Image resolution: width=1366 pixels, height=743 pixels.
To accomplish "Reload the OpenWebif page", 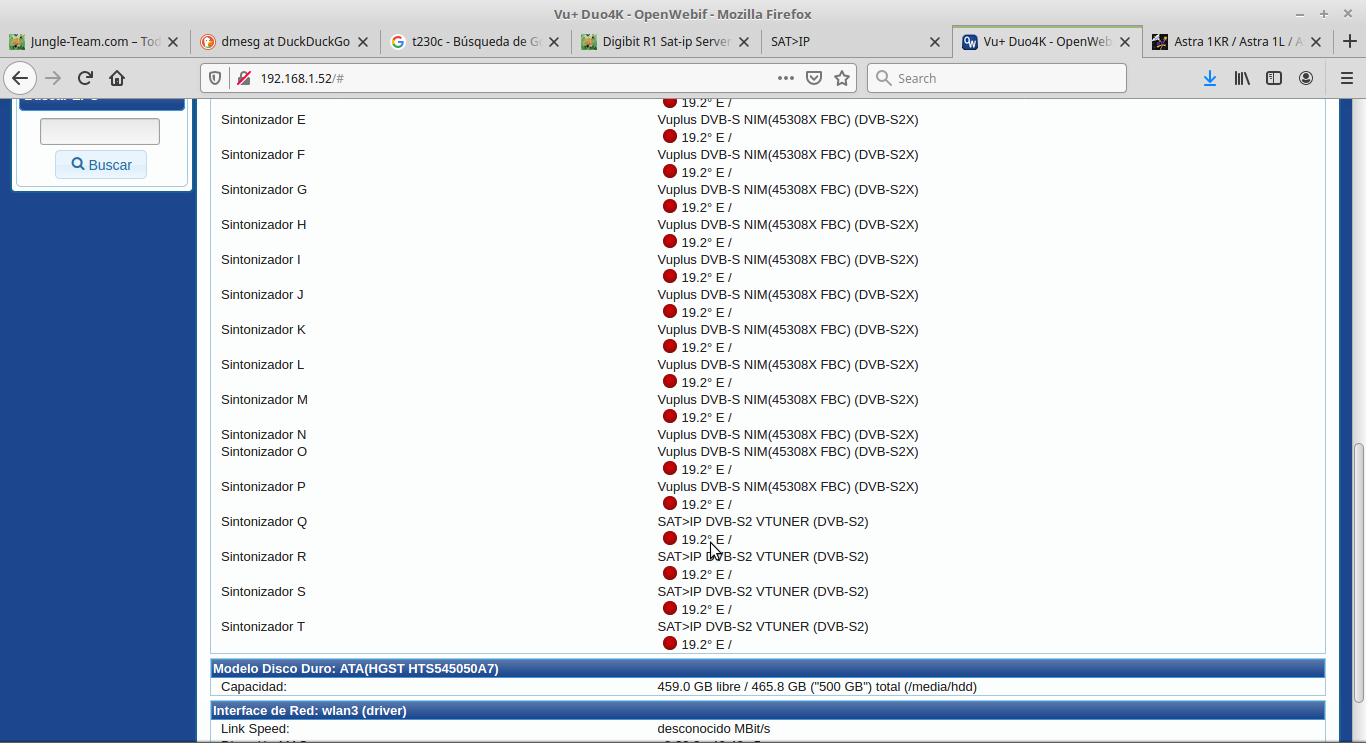I will 85,78.
